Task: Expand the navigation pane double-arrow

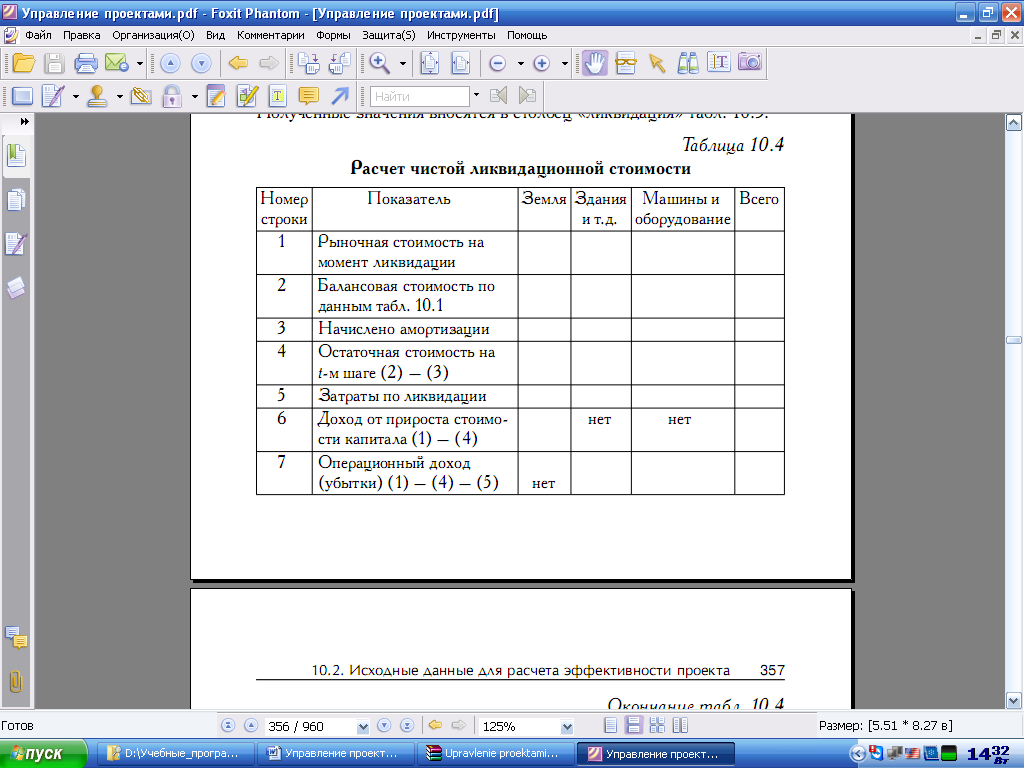Action: (x=25, y=121)
